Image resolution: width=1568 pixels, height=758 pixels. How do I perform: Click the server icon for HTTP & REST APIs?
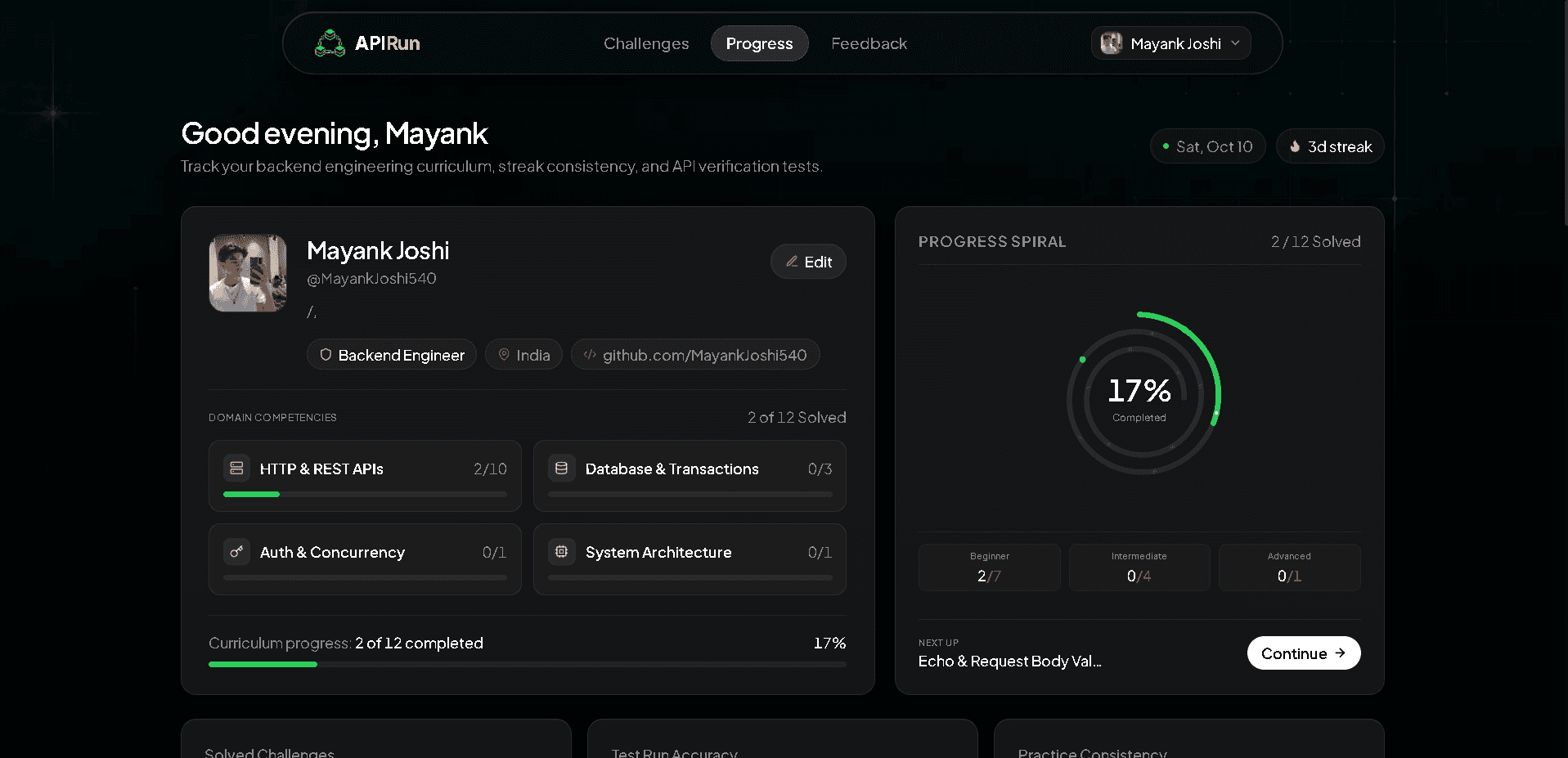[236, 468]
